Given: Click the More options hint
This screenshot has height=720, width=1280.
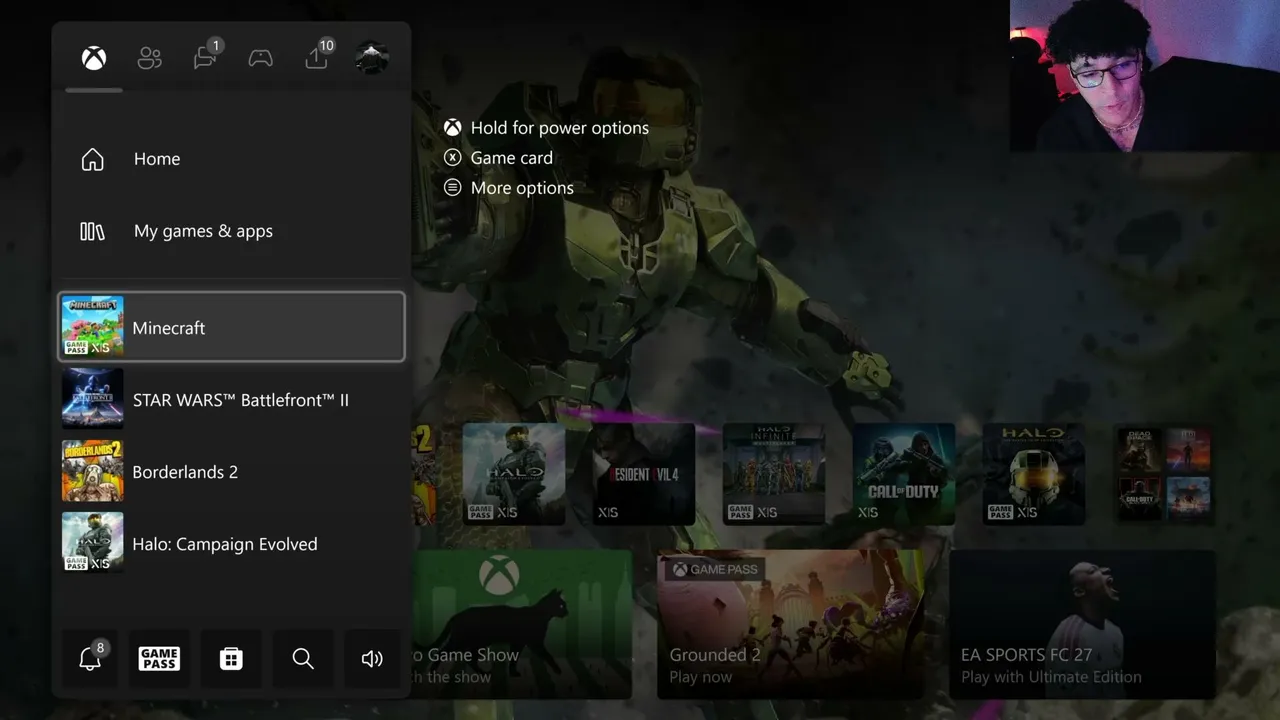Looking at the screenshot, I should (x=509, y=188).
